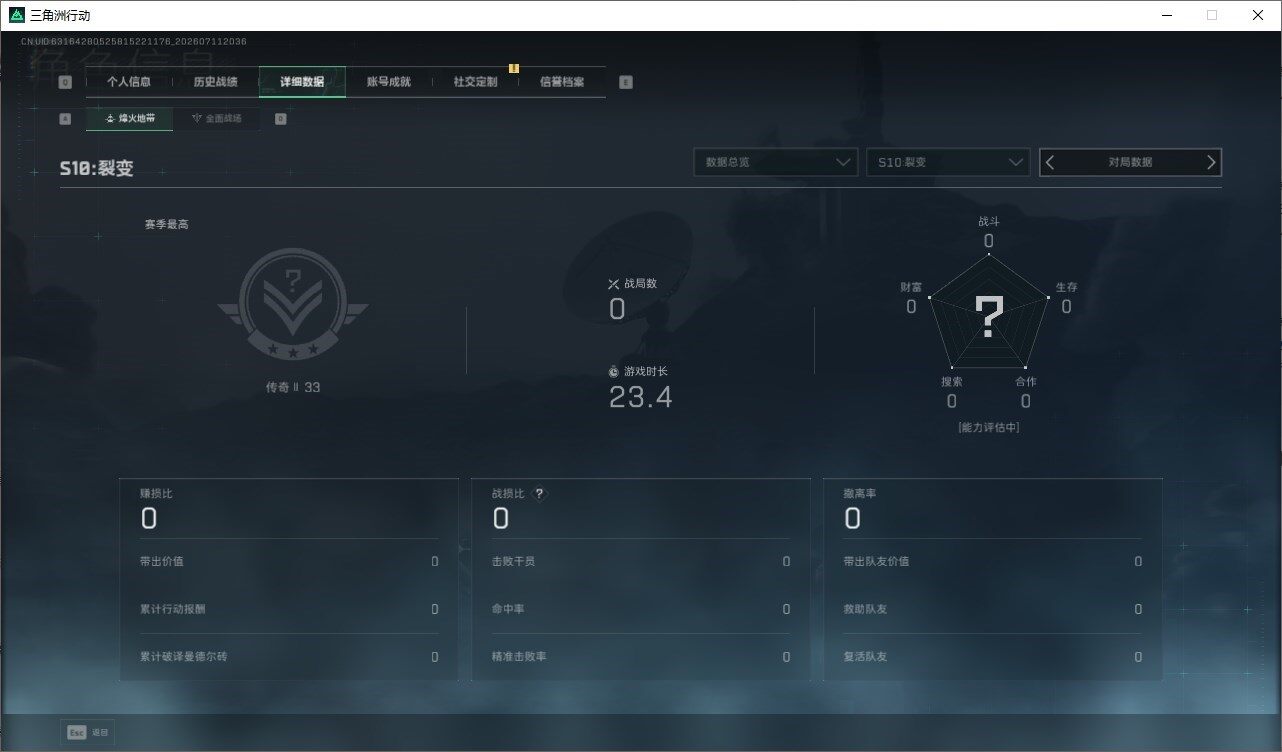The width and height of the screenshot is (1282, 752).
Task: Expand the 数据总览 dropdown
Action: (x=776, y=162)
